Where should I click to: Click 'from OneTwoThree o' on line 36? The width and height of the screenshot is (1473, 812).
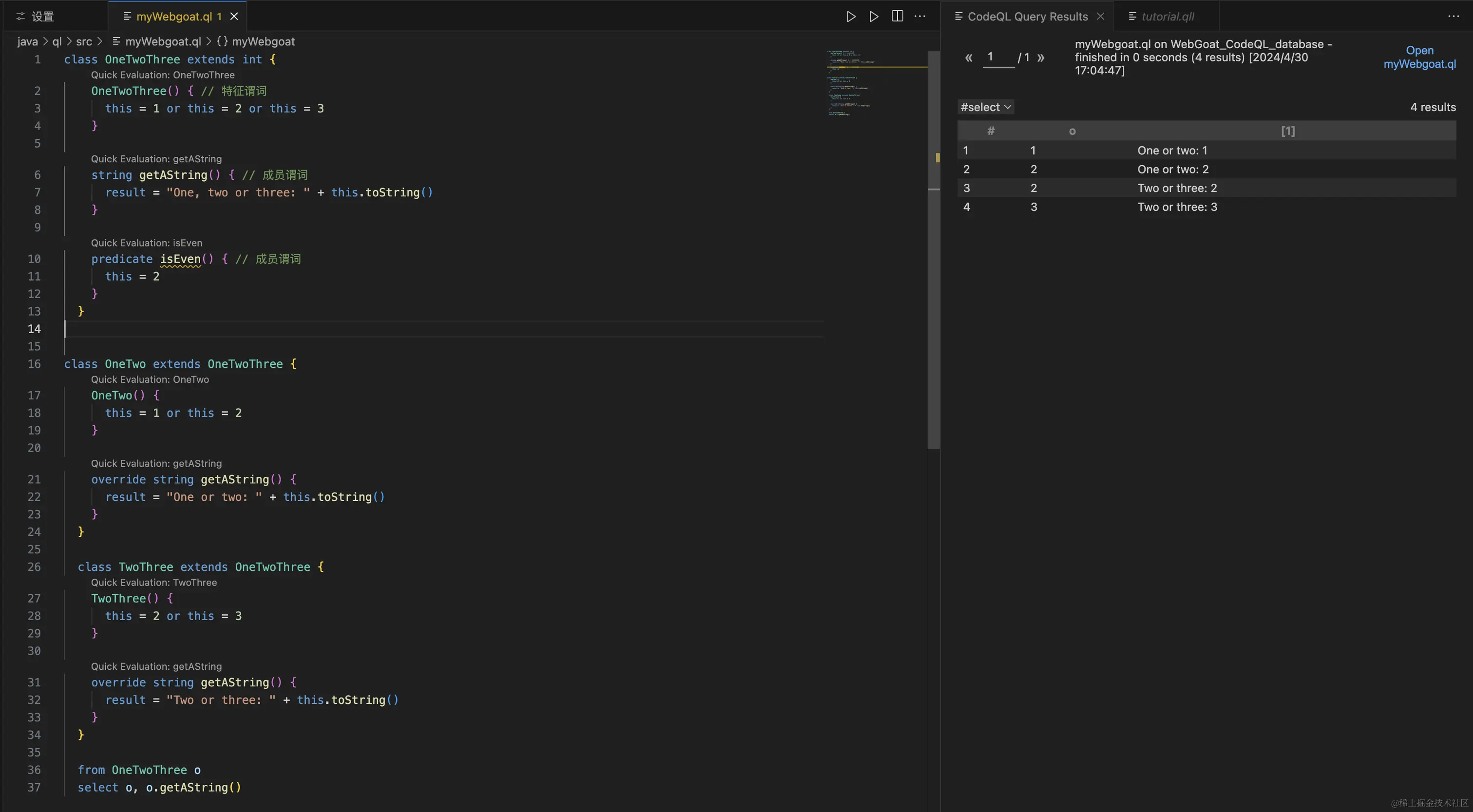[139, 770]
